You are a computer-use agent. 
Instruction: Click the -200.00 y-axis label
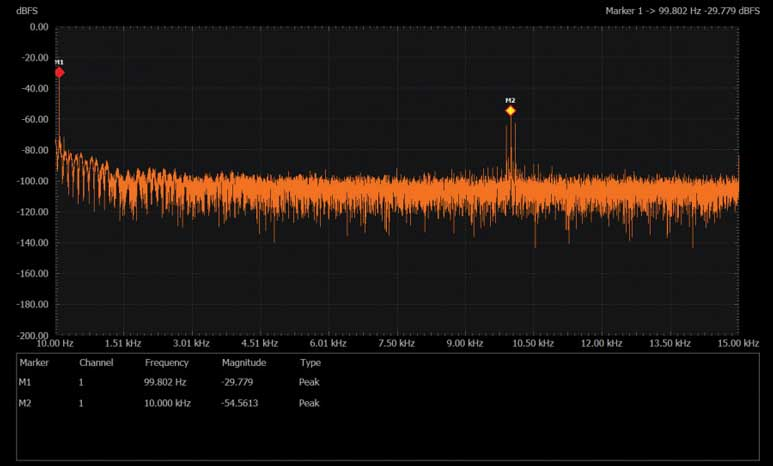(35, 335)
